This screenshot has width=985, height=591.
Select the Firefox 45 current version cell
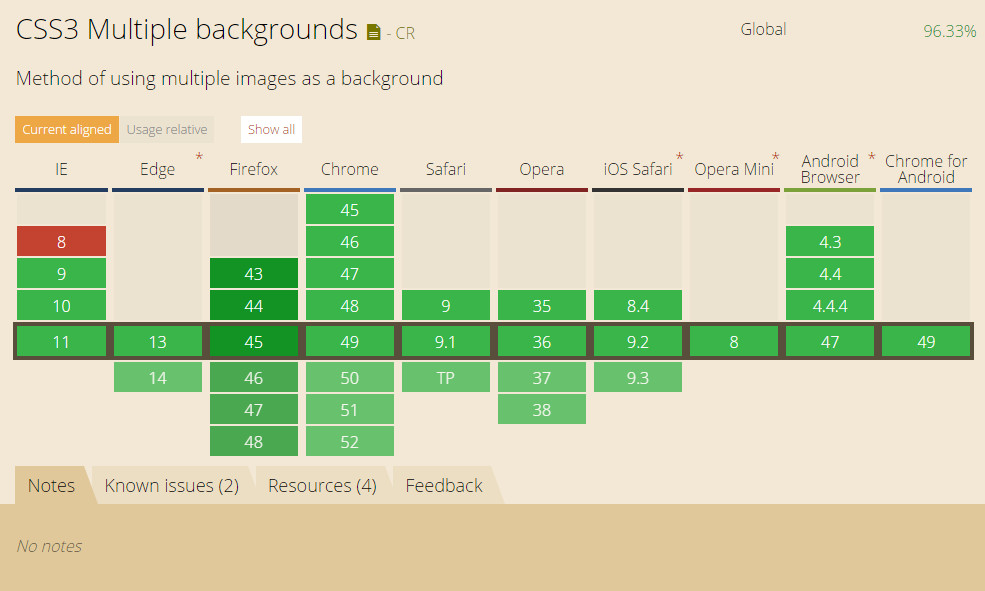[x=253, y=341]
